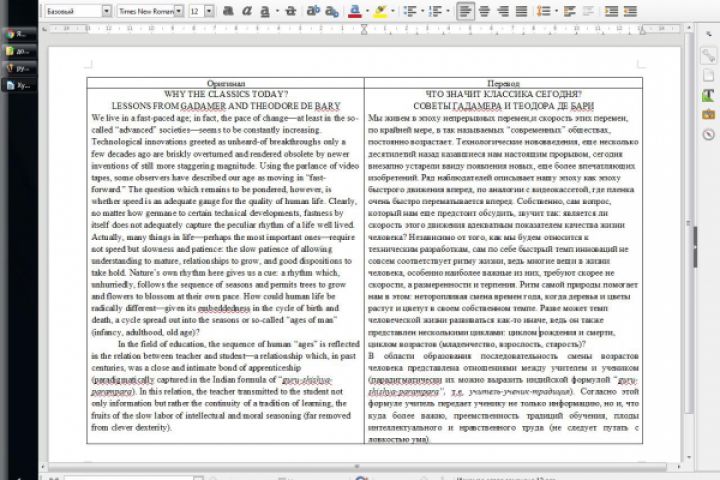Click the underlined word 'embeddedness'
720x480 pixels.
pyautogui.click(x=224, y=308)
